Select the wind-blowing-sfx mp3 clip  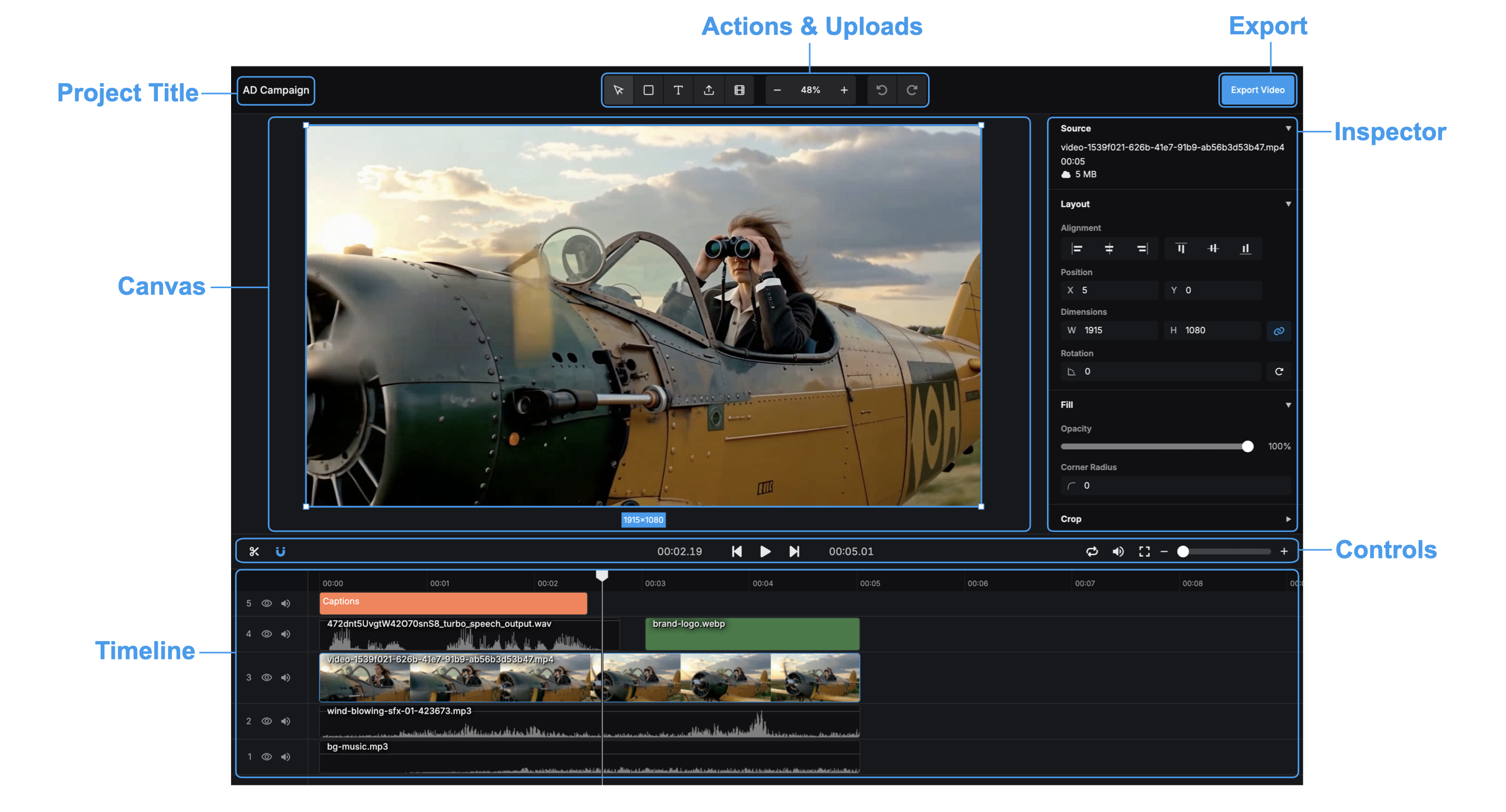click(x=589, y=722)
